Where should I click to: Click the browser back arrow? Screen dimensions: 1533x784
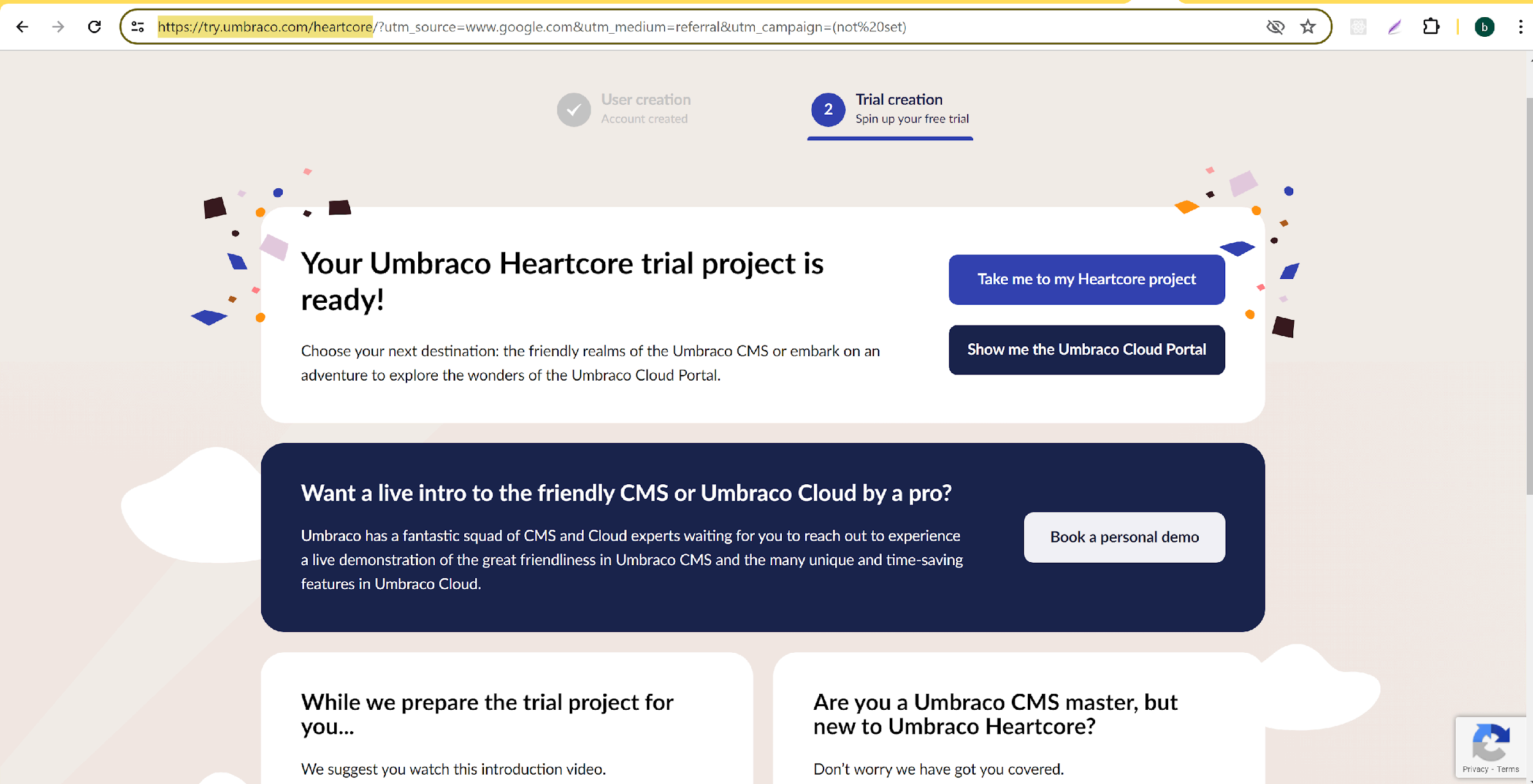coord(23,27)
